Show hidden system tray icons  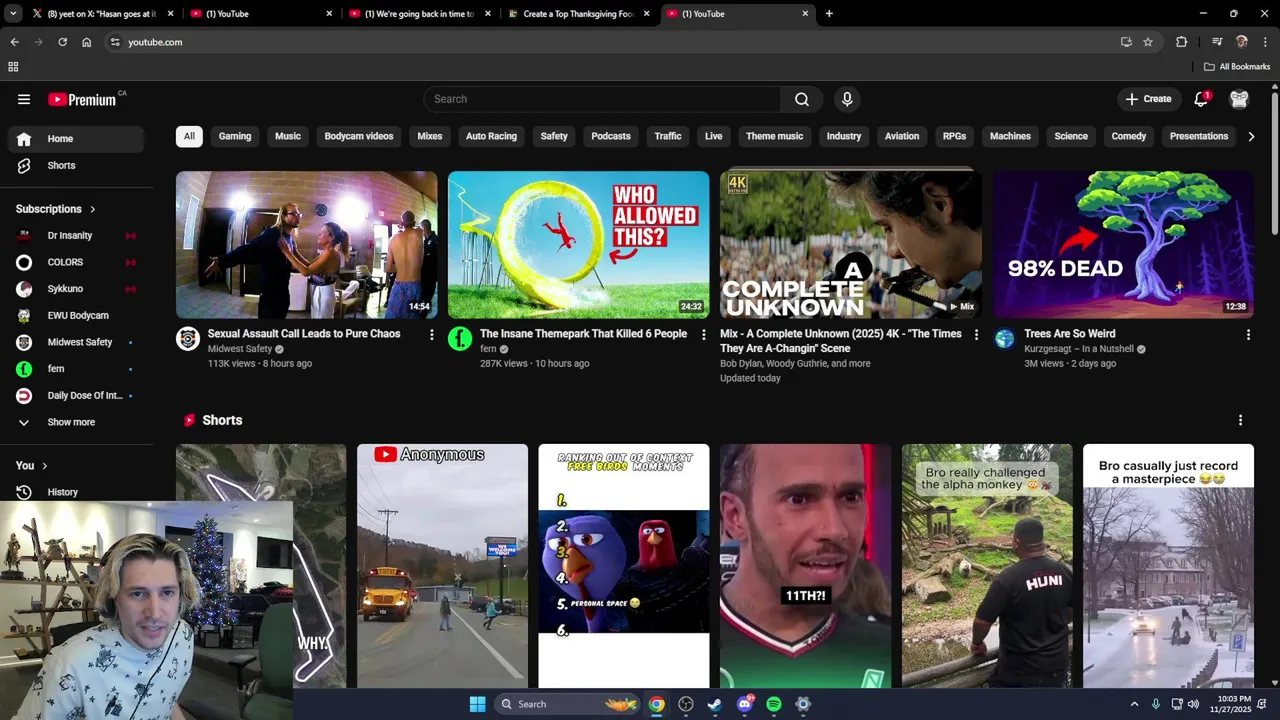[1134, 704]
